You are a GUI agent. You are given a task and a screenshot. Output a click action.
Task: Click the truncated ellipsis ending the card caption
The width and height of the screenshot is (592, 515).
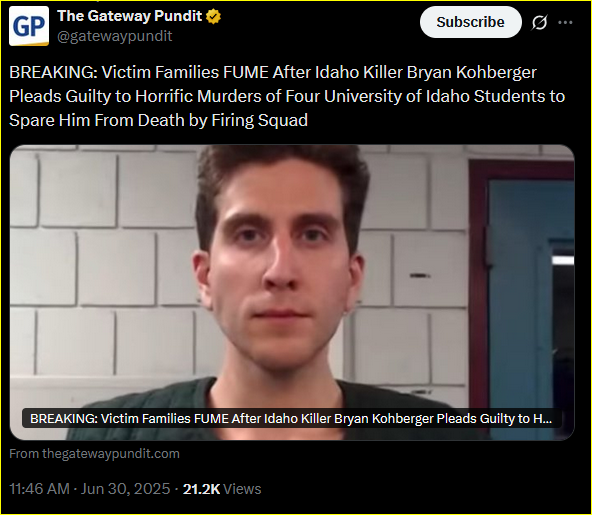click(548, 419)
